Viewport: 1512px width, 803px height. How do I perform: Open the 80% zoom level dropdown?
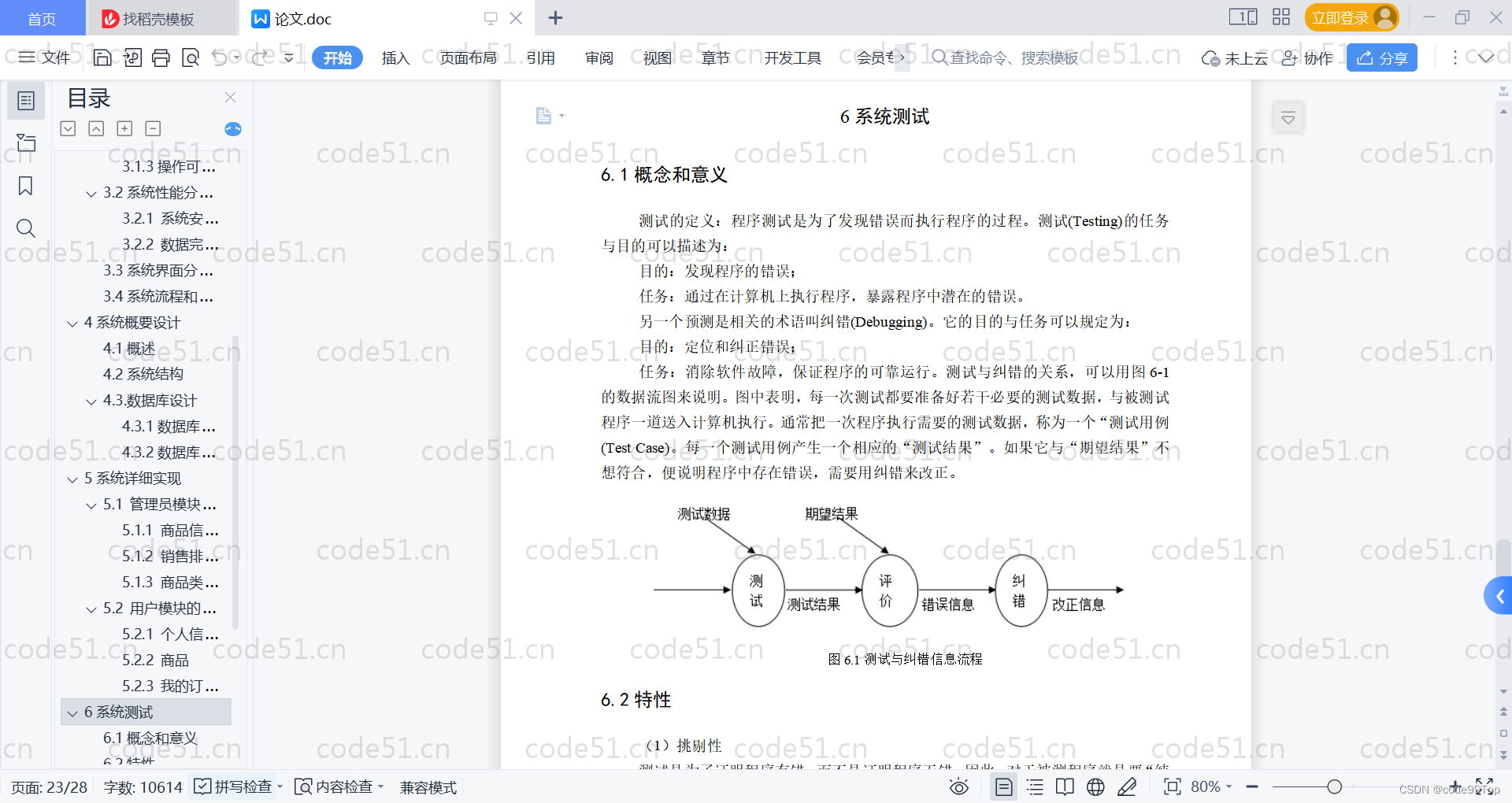pos(1210,786)
